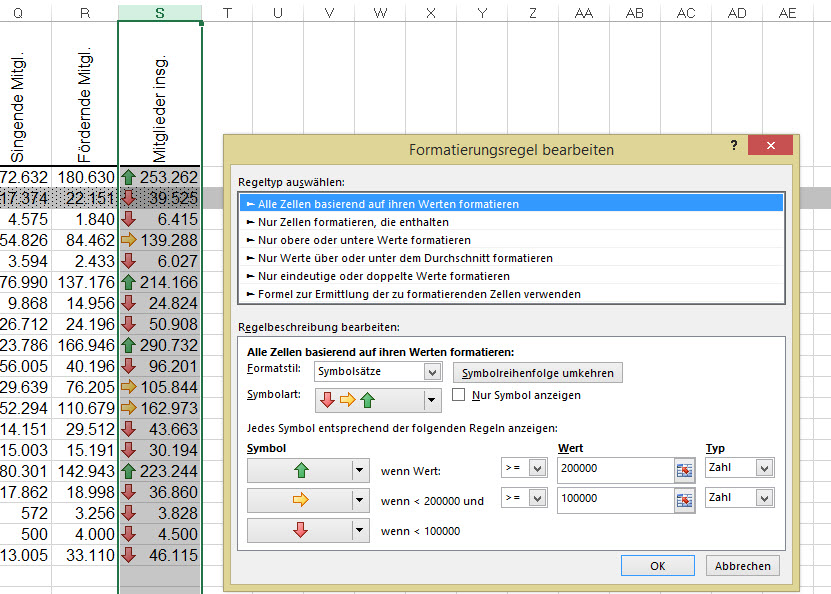Enable 'Nur Symbol anzeigen' checkbox
Viewport: 831px width, 594px height.
point(459,395)
